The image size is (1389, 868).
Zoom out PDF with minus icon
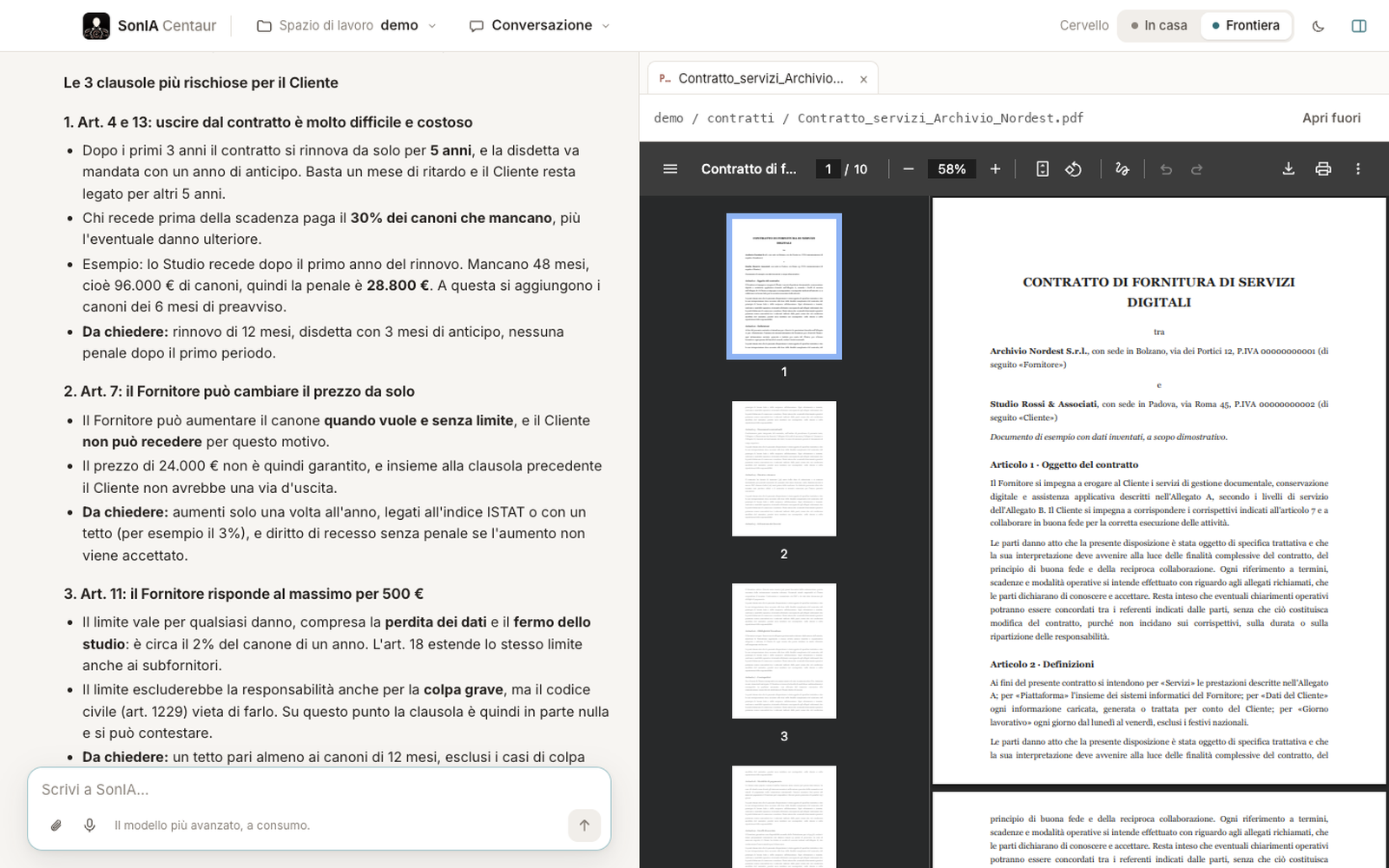coord(908,169)
